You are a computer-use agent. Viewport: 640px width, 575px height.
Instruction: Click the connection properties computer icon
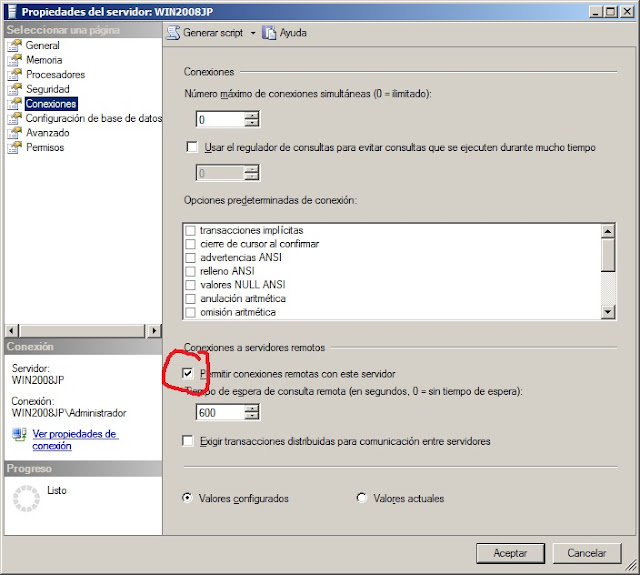click(x=19, y=434)
